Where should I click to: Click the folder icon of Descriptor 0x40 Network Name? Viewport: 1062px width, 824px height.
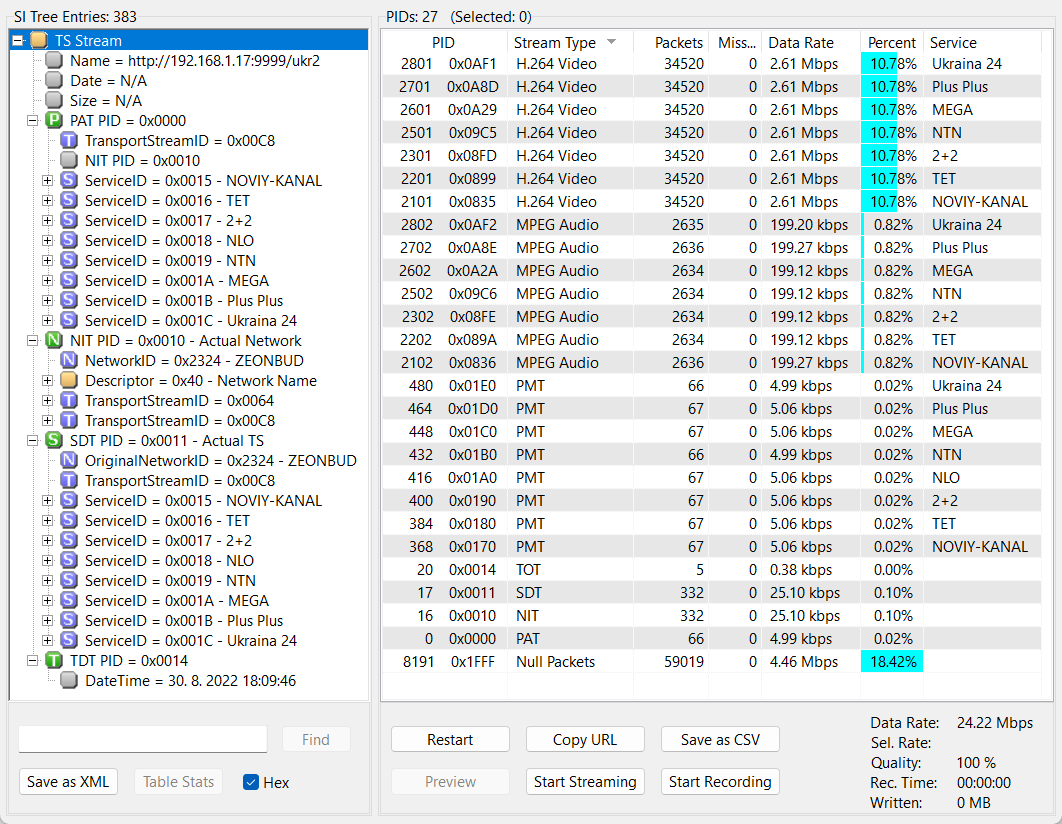[68, 381]
